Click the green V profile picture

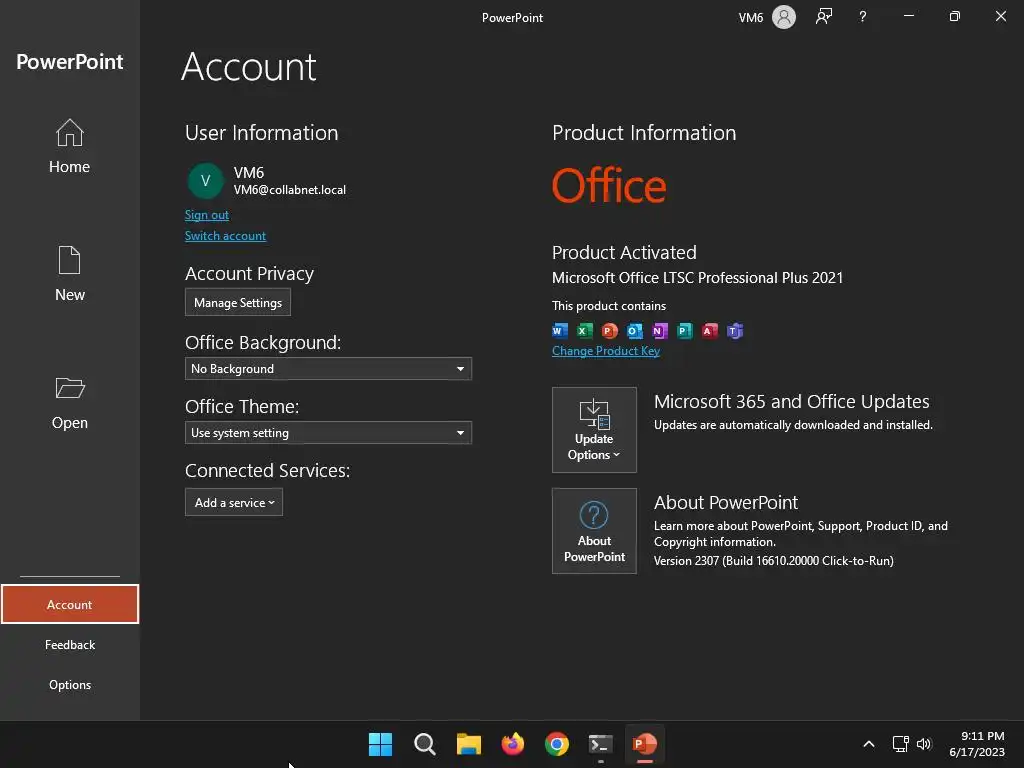206,181
